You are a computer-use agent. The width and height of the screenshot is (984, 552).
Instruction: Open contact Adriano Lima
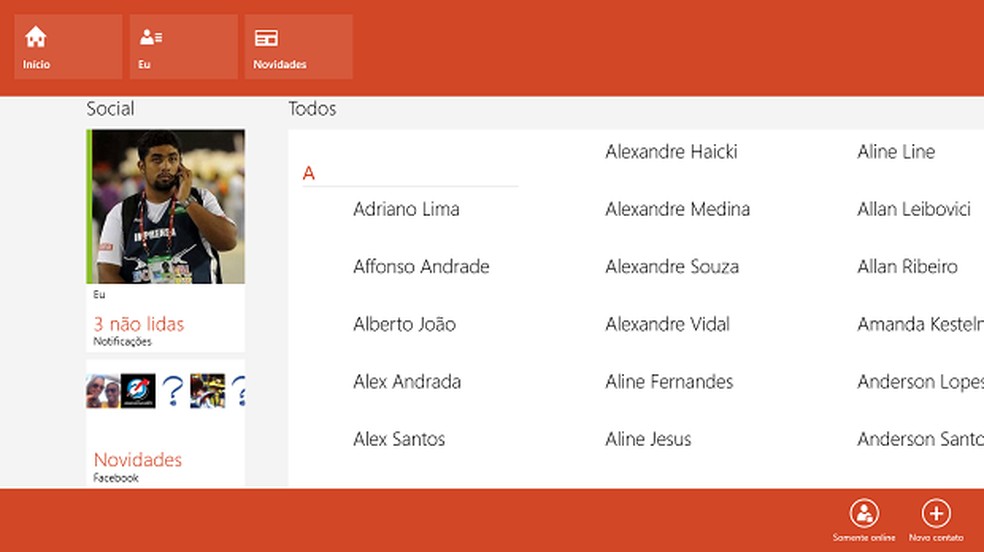(406, 209)
